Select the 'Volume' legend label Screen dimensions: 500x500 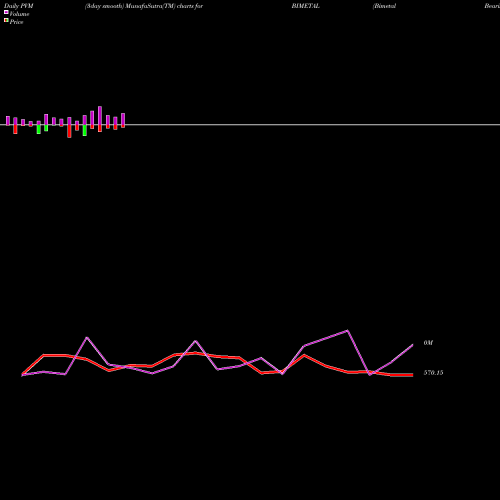19,14
